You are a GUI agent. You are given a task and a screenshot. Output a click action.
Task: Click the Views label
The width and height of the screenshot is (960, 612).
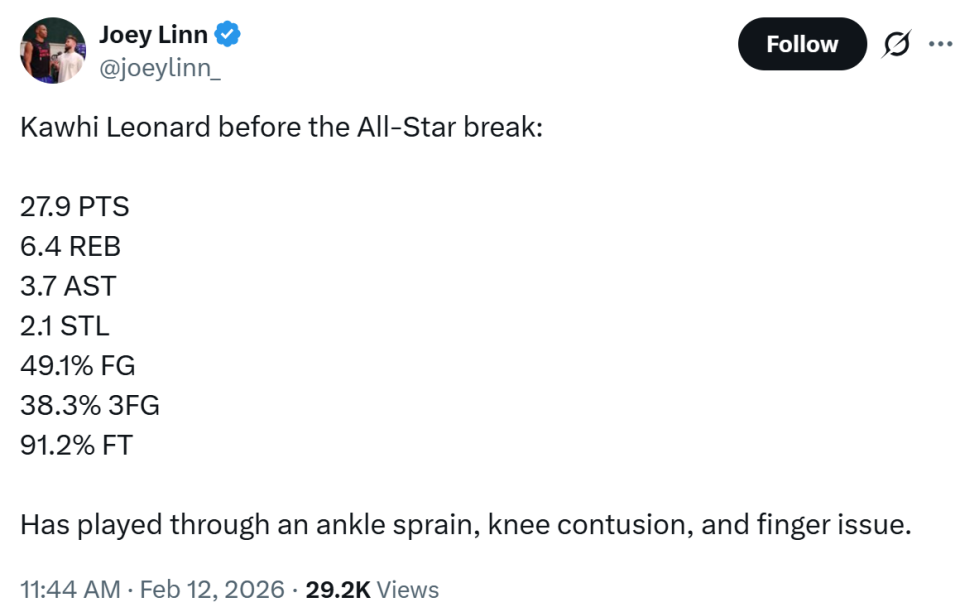coord(408,589)
